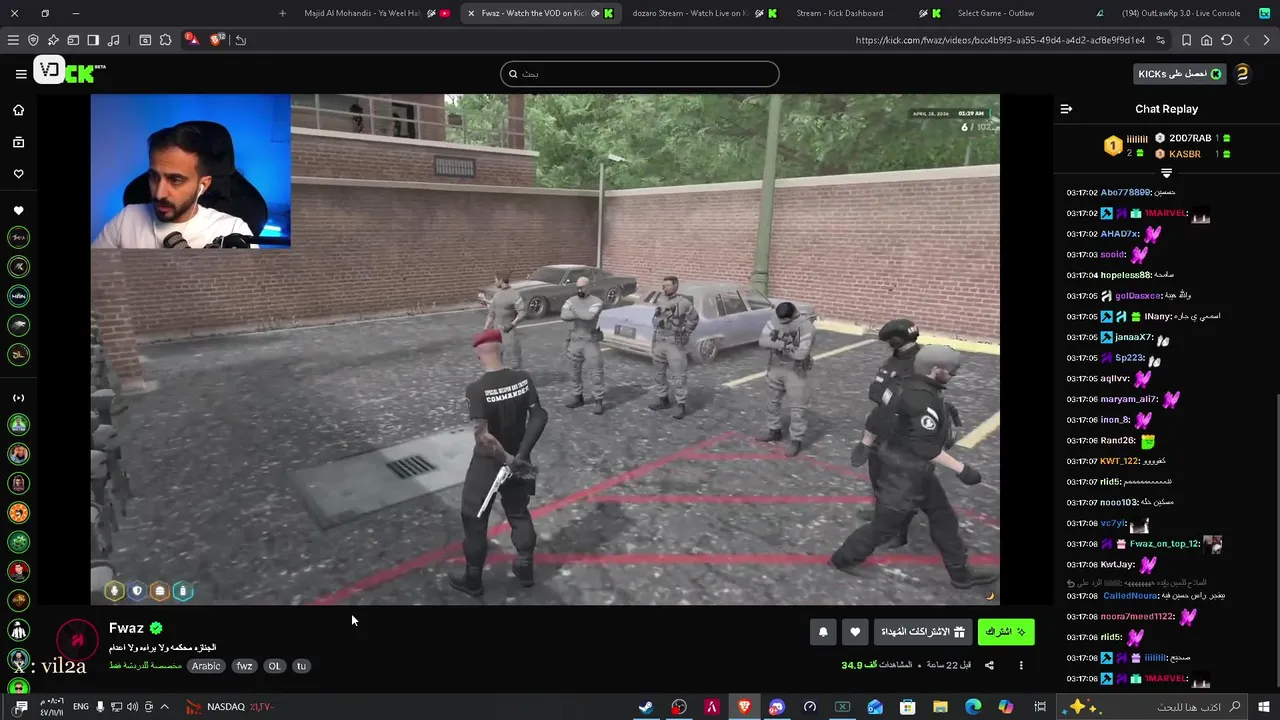Click the browser home icon
Image resolution: width=1280 pixels, height=720 pixels.
[x=1207, y=40]
